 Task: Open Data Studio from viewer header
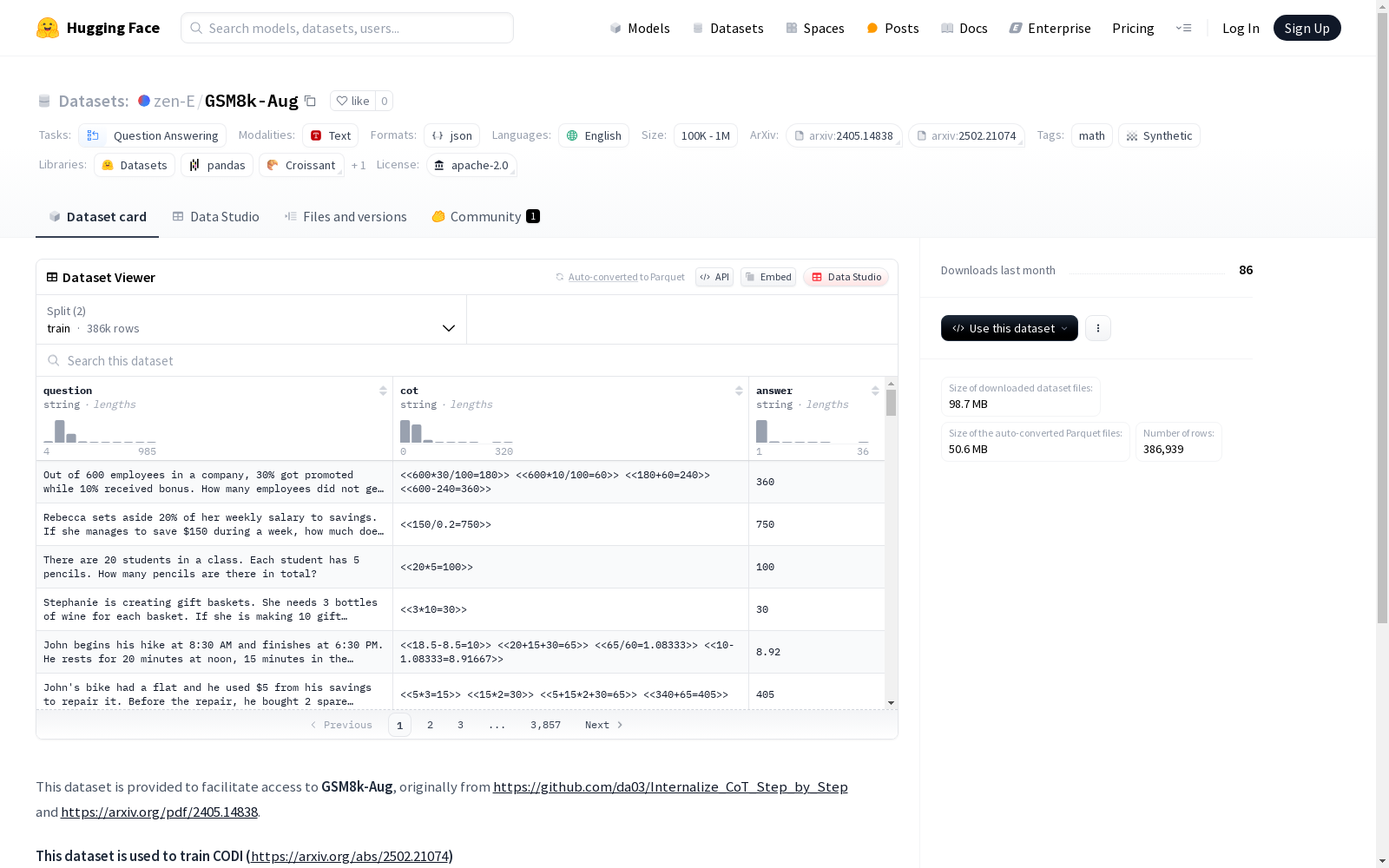tap(846, 277)
